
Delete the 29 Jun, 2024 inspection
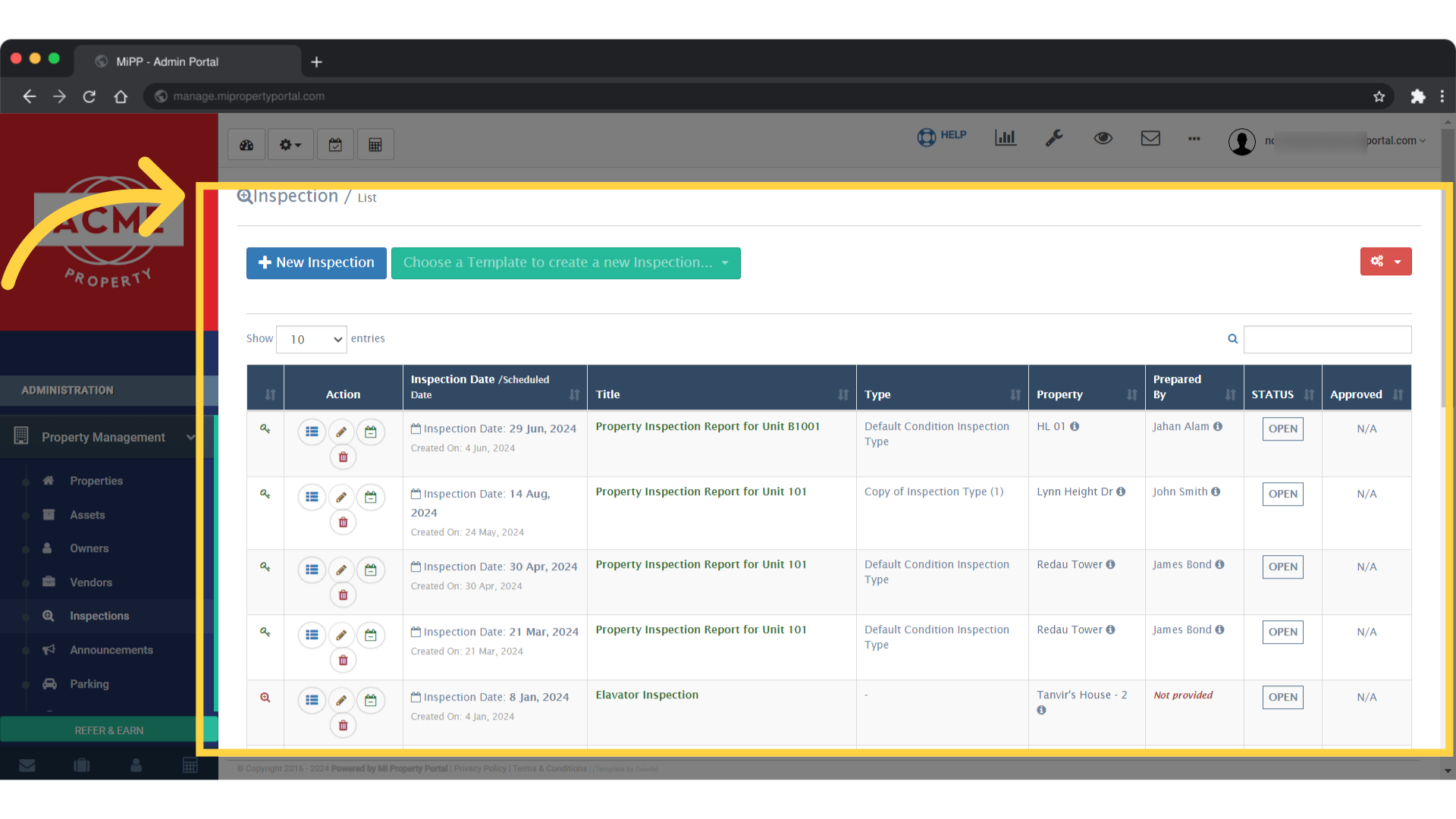(x=343, y=457)
